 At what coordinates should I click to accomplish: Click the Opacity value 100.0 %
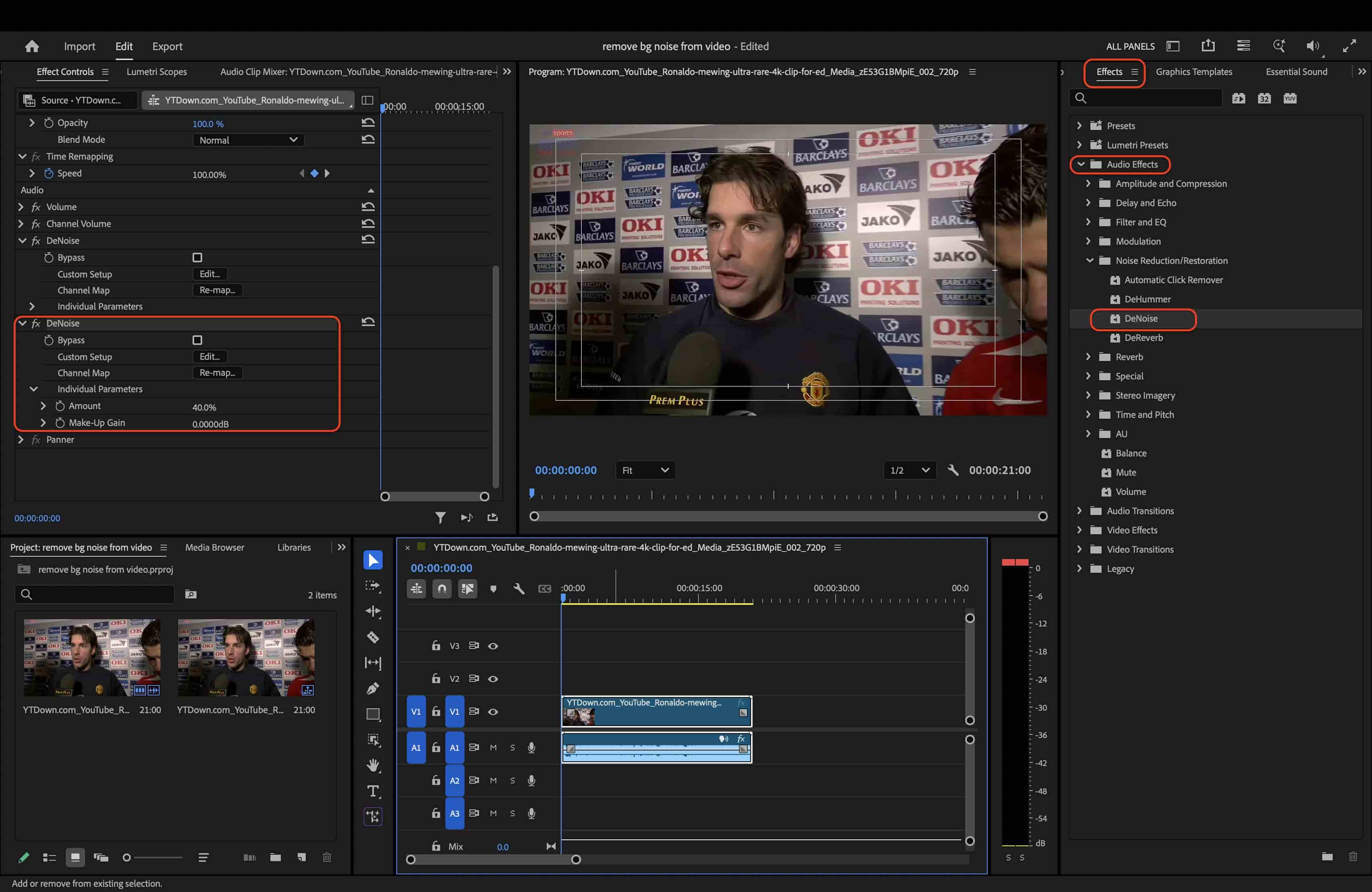click(x=208, y=123)
